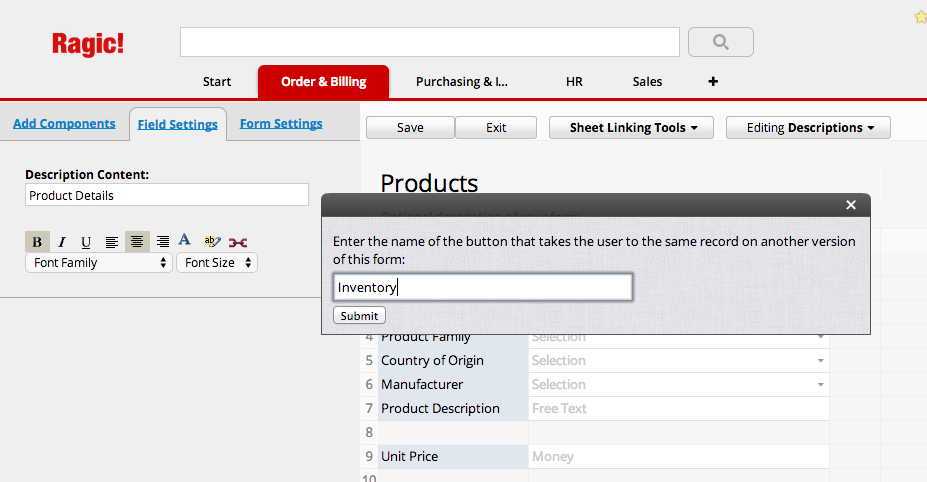Focus the button name input field
The image size is (927, 482).
[x=483, y=287]
